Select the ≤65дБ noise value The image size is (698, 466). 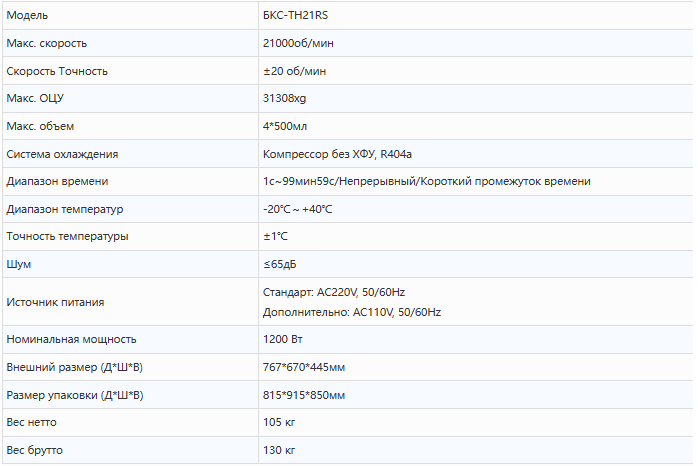pos(279,264)
